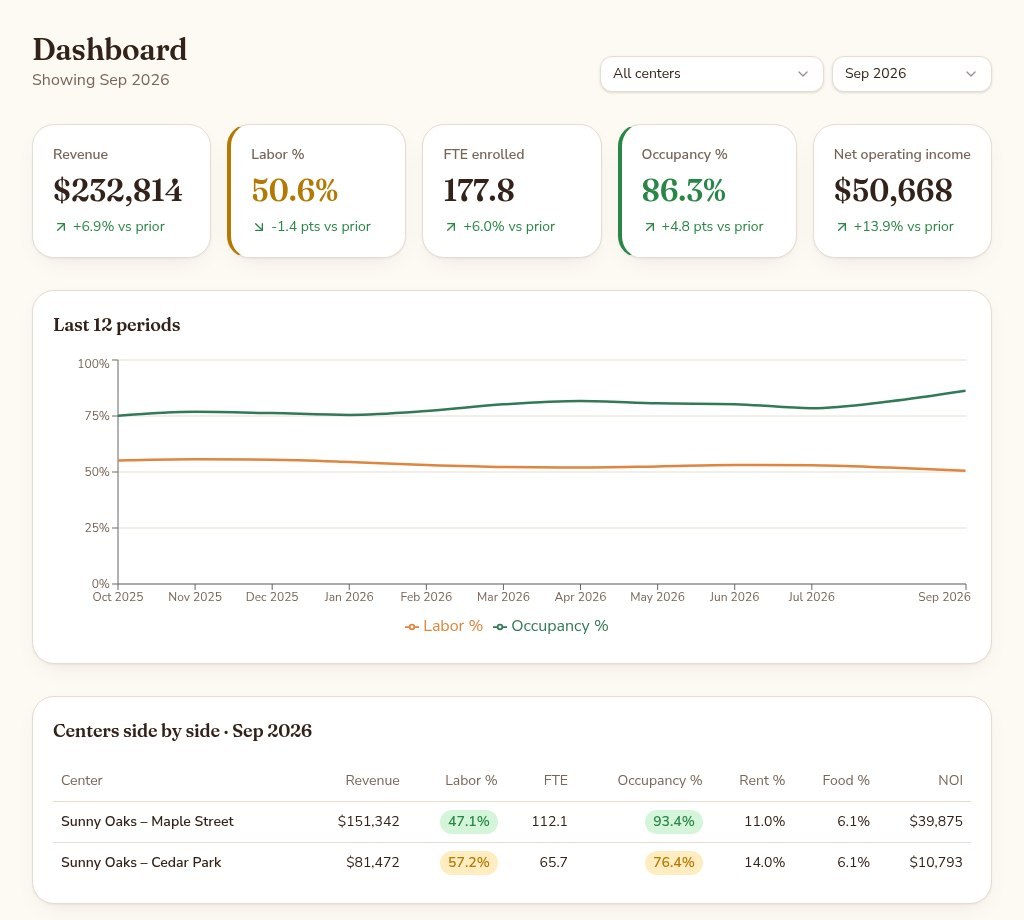
Task: Click Cedar Park revenue $81,472
Action: (372, 863)
